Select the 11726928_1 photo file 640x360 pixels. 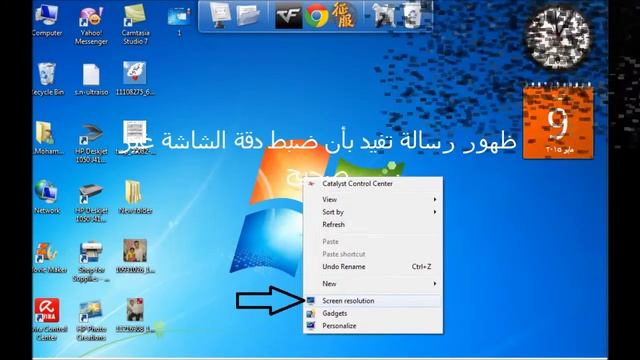[135, 315]
